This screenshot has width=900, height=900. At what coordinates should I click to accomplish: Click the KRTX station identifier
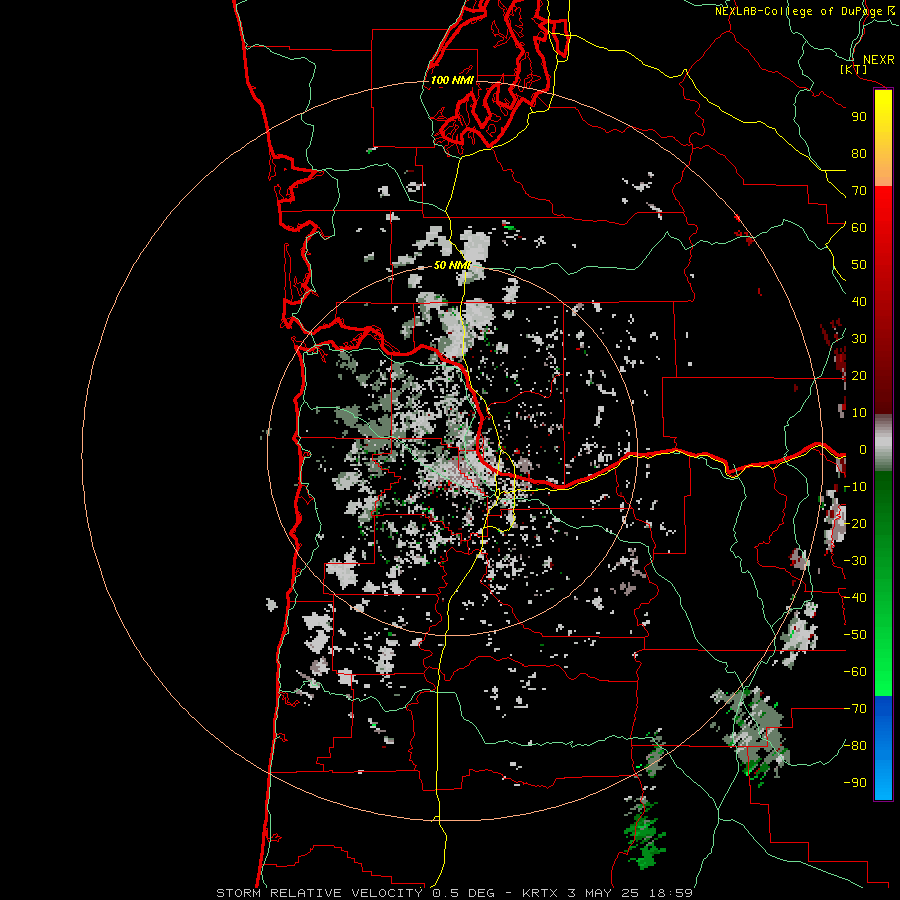541,893
